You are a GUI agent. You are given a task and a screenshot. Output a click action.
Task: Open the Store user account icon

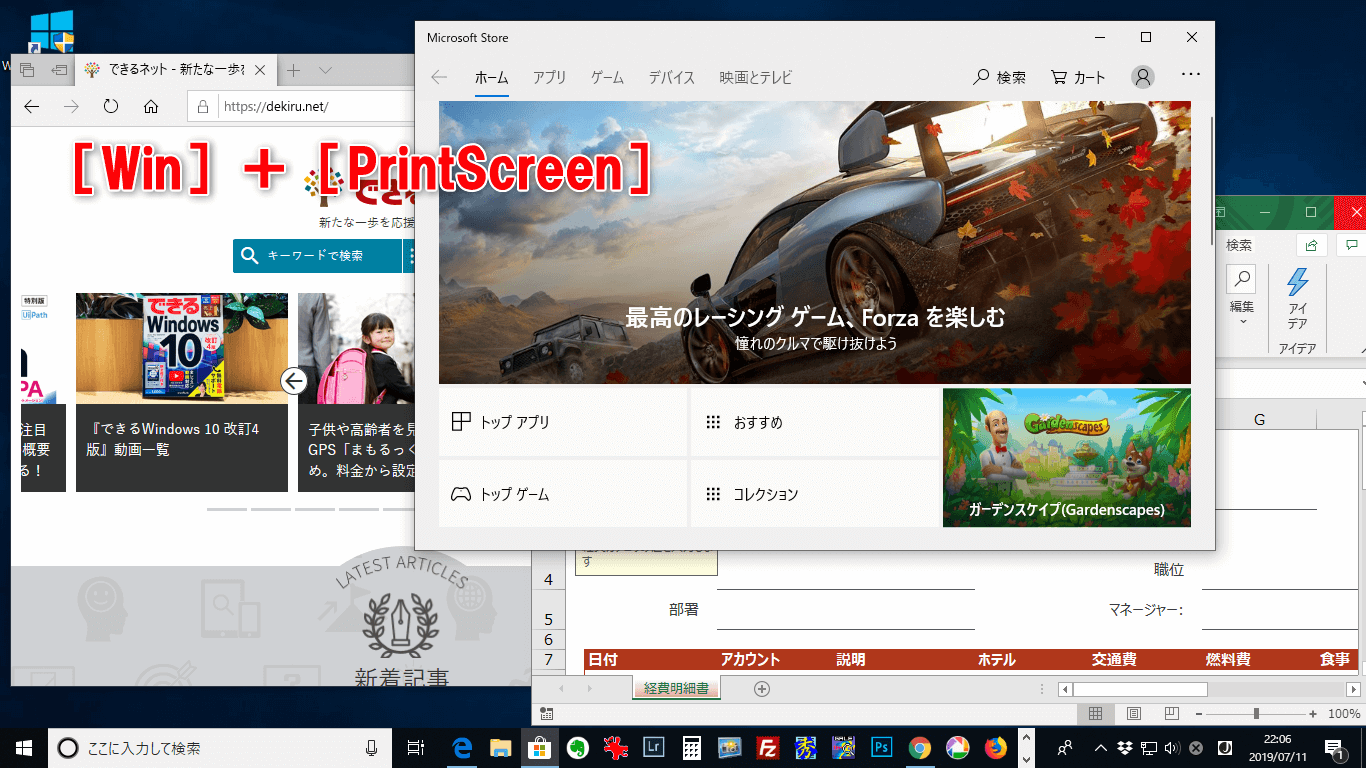tap(1143, 77)
